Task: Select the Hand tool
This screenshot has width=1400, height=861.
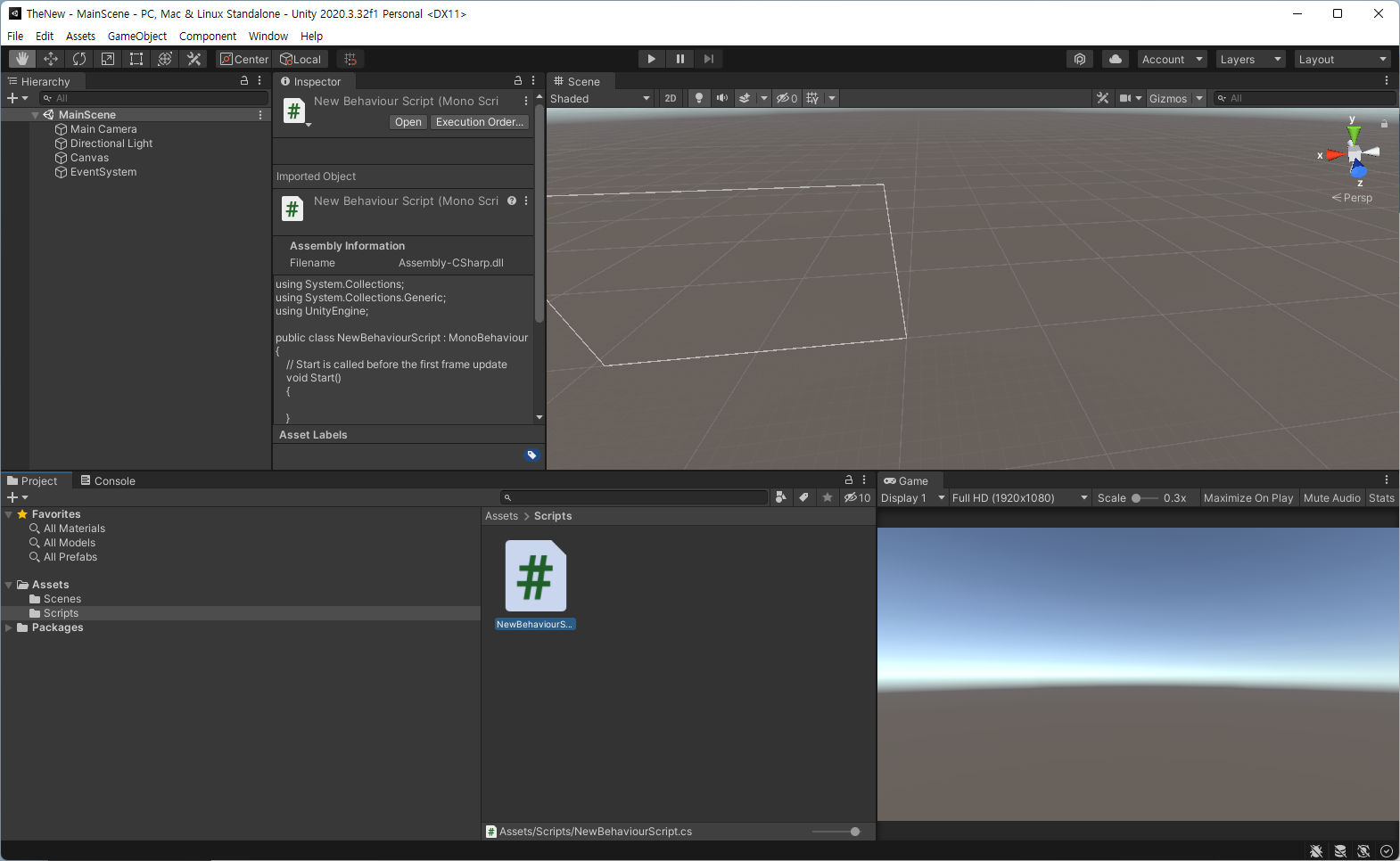Action: (22, 59)
